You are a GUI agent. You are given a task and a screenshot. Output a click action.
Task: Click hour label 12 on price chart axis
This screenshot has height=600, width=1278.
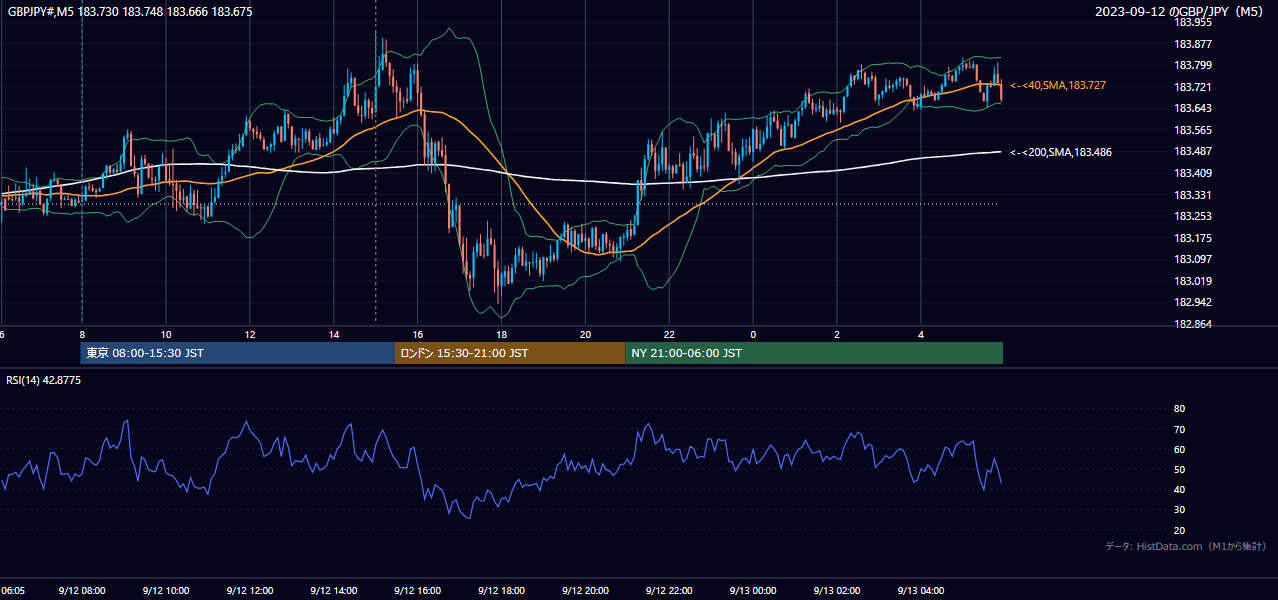point(250,334)
